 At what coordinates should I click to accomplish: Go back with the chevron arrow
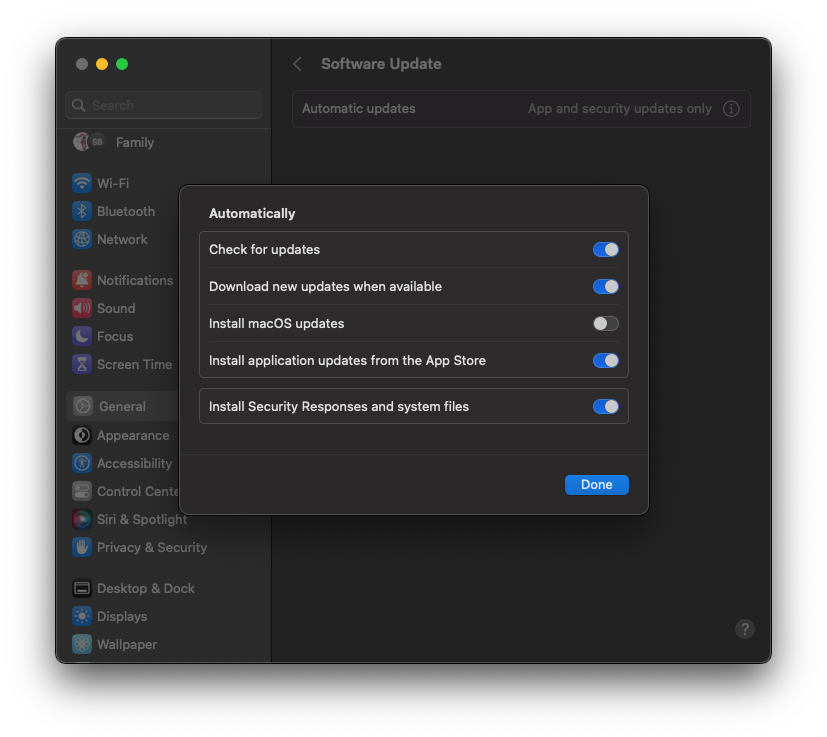tap(297, 64)
